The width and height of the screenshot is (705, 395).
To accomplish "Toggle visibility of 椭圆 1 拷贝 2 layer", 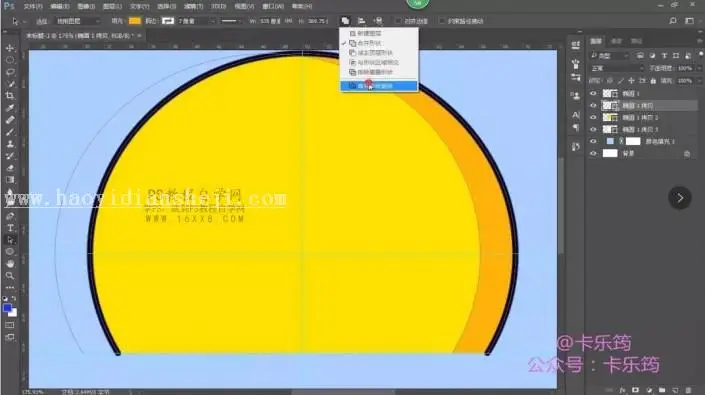I will (x=593, y=117).
